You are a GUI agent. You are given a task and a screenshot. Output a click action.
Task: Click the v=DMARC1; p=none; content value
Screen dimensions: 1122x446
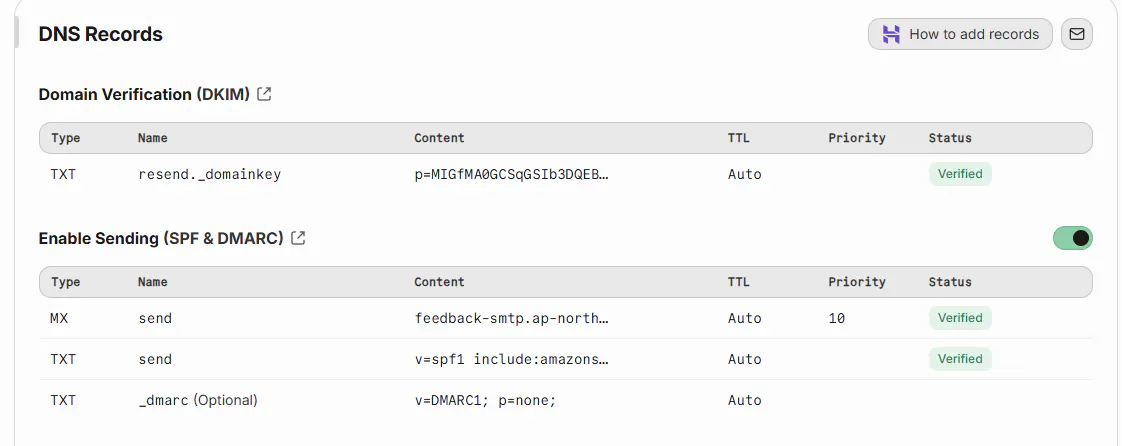point(485,400)
